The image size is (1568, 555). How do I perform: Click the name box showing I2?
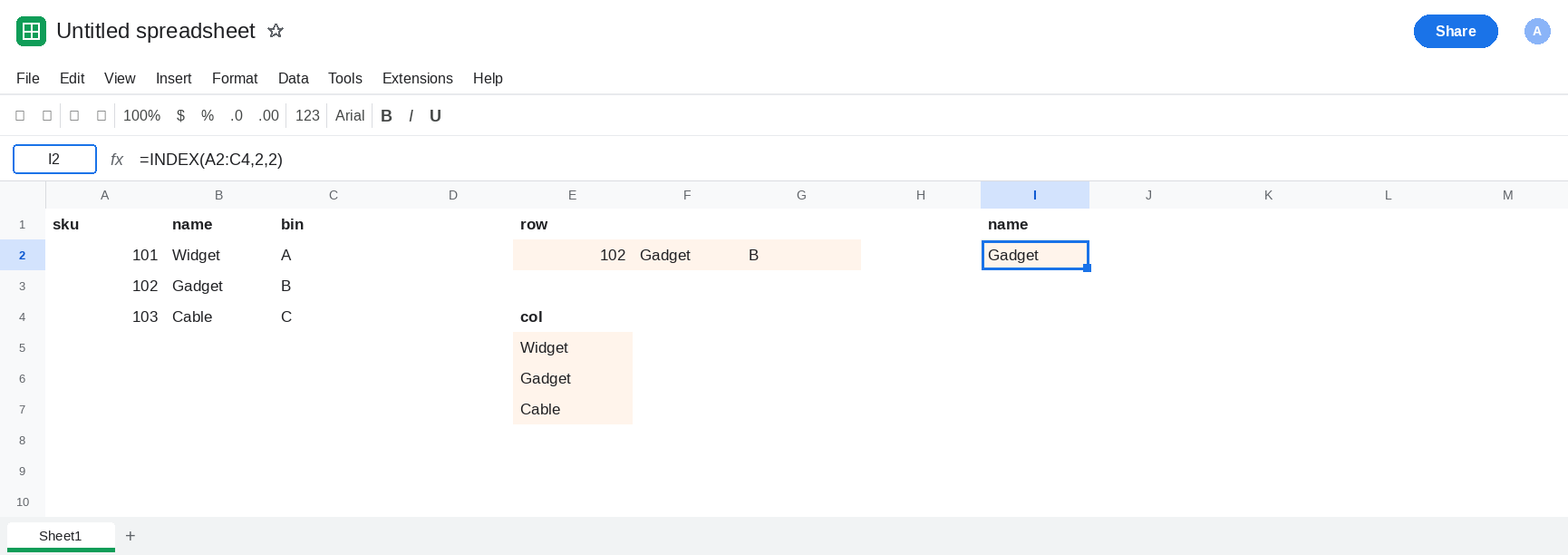pyautogui.click(x=54, y=159)
